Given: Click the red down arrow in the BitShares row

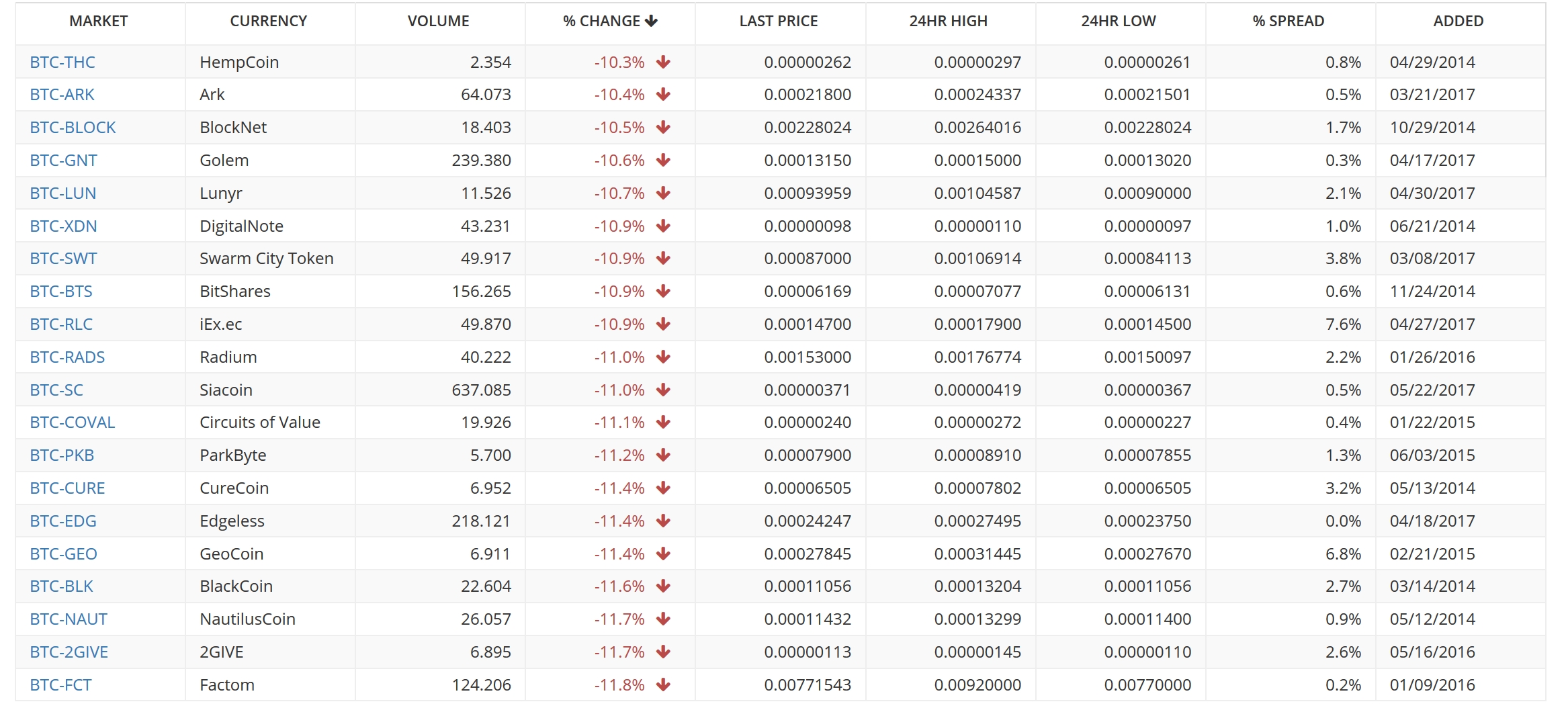Looking at the screenshot, I should (663, 291).
